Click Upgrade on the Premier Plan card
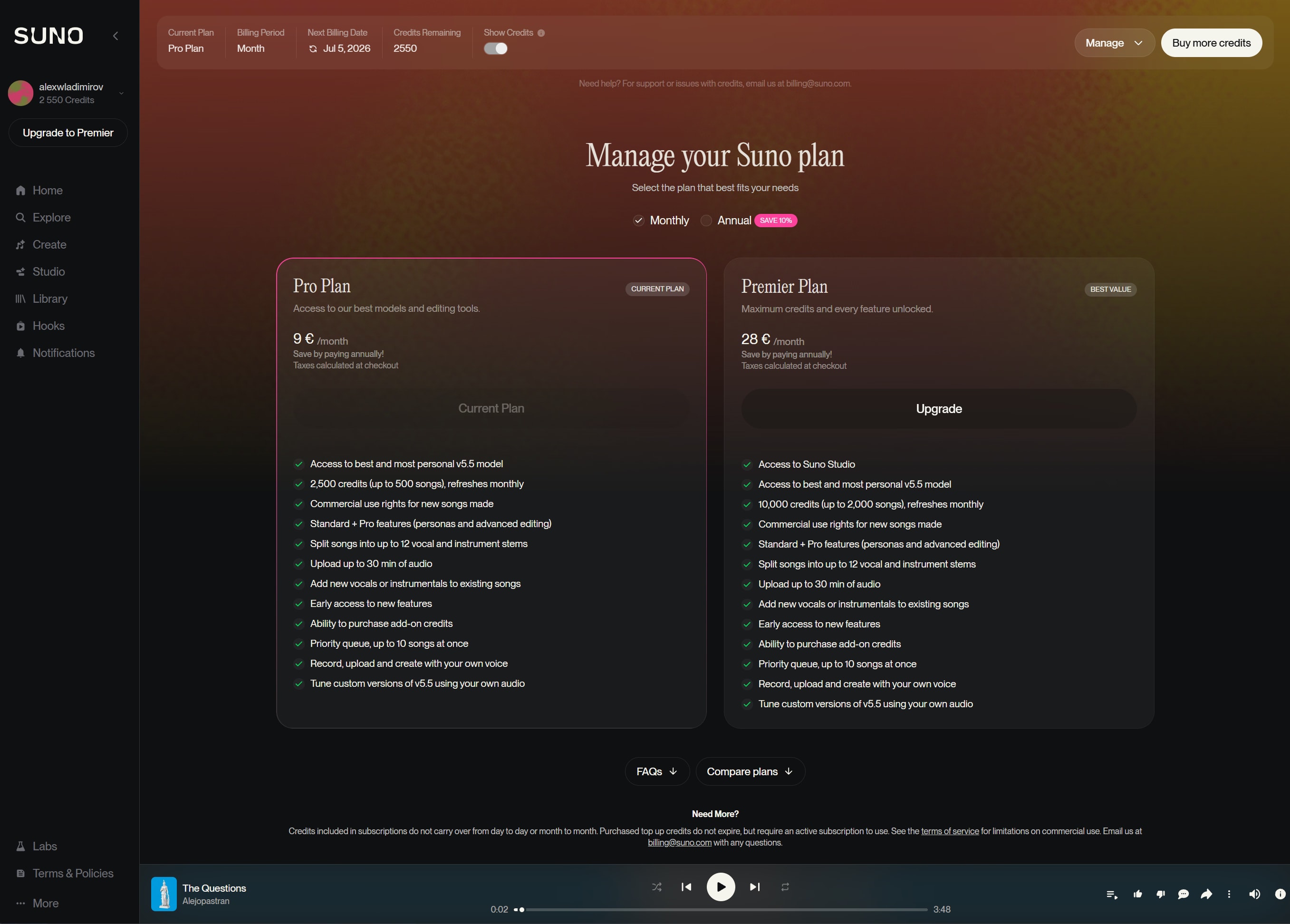1290x924 pixels. (938, 409)
